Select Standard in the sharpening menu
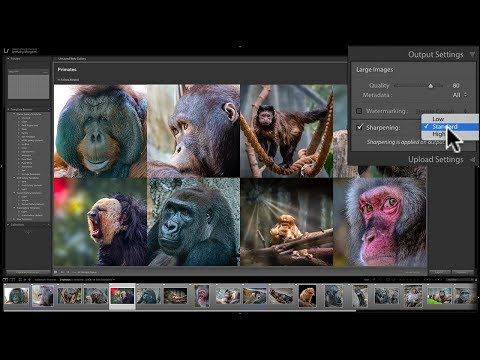The height and width of the screenshot is (360, 480). click(450, 127)
